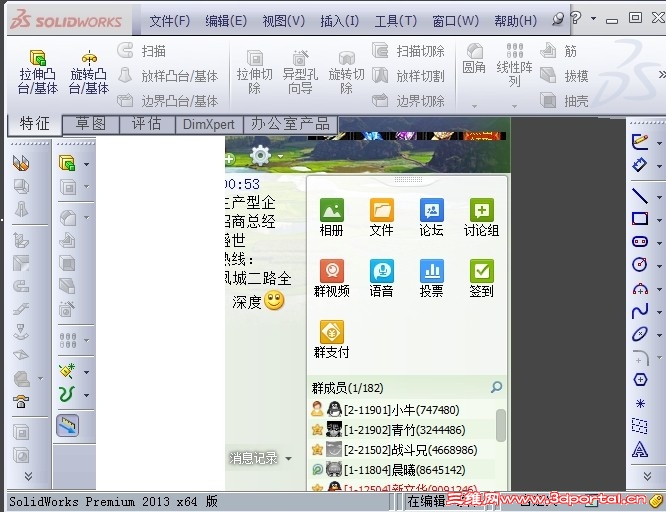Select the Fillet (圆角) tool
The height and width of the screenshot is (512, 666).
pos(474,59)
